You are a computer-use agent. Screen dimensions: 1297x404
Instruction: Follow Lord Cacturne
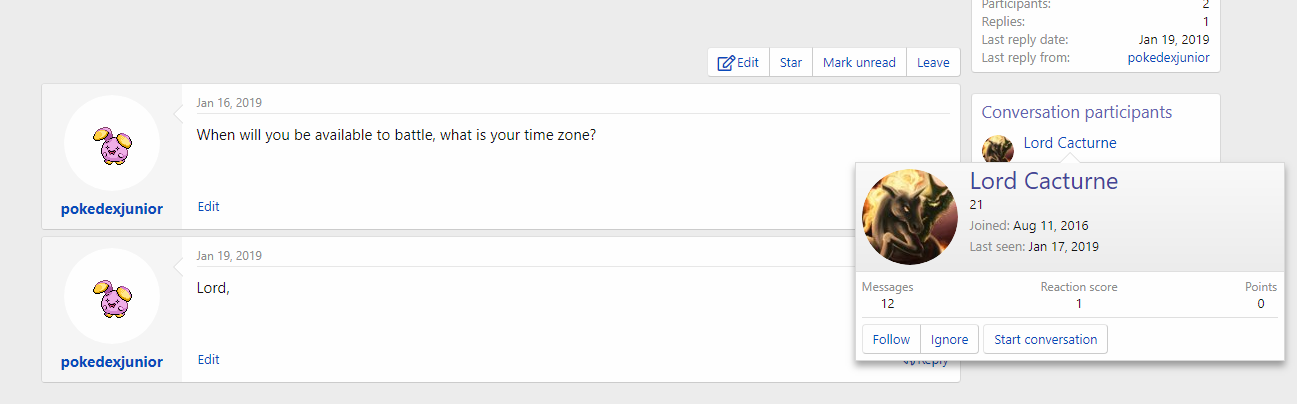891,339
